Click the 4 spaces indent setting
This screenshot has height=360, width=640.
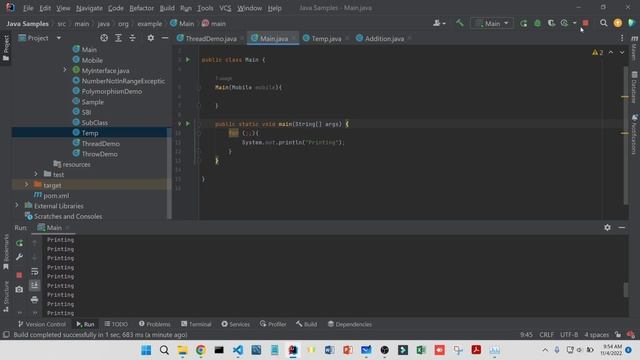tap(596, 335)
